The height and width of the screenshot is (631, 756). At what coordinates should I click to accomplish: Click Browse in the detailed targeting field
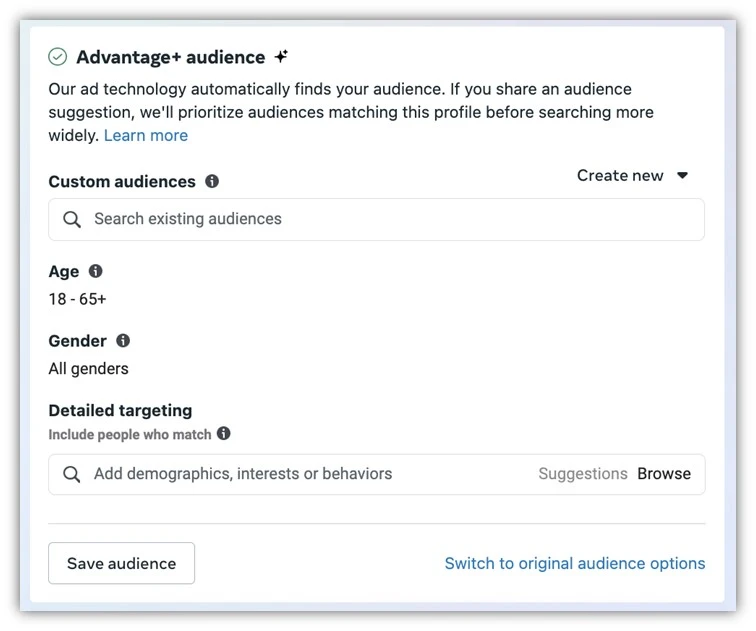664,474
